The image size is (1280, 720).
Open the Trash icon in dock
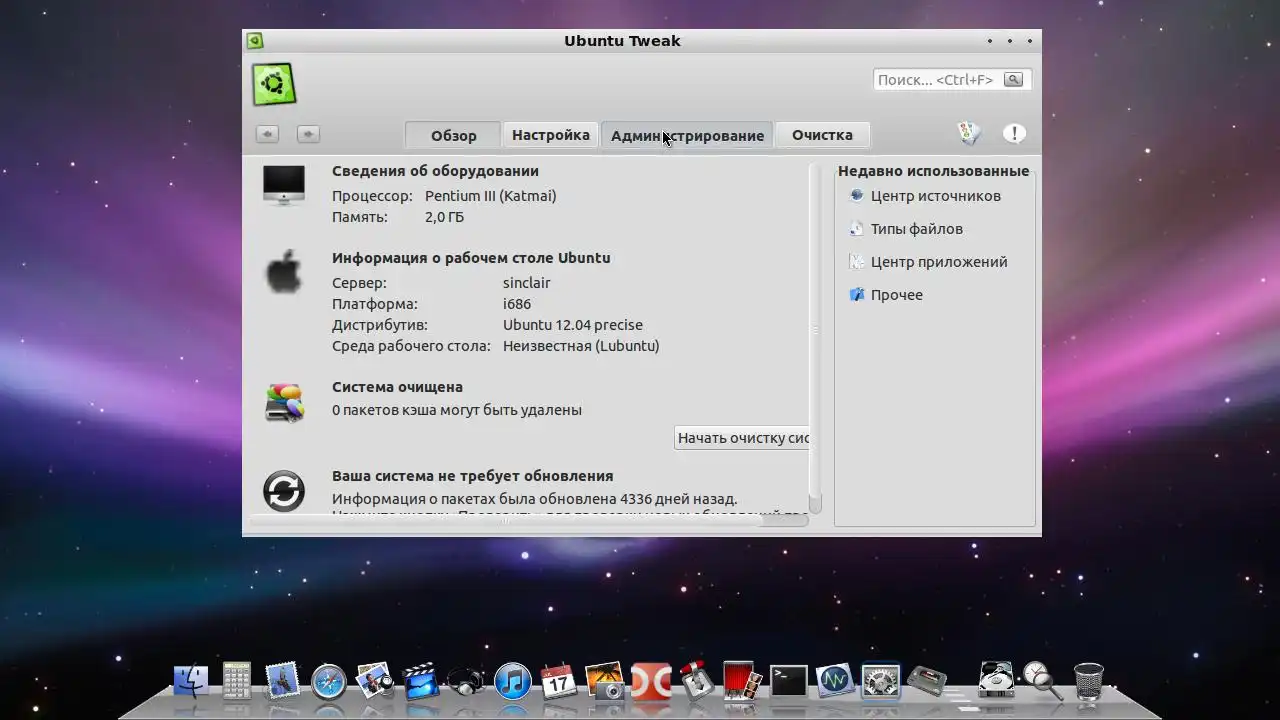1088,680
